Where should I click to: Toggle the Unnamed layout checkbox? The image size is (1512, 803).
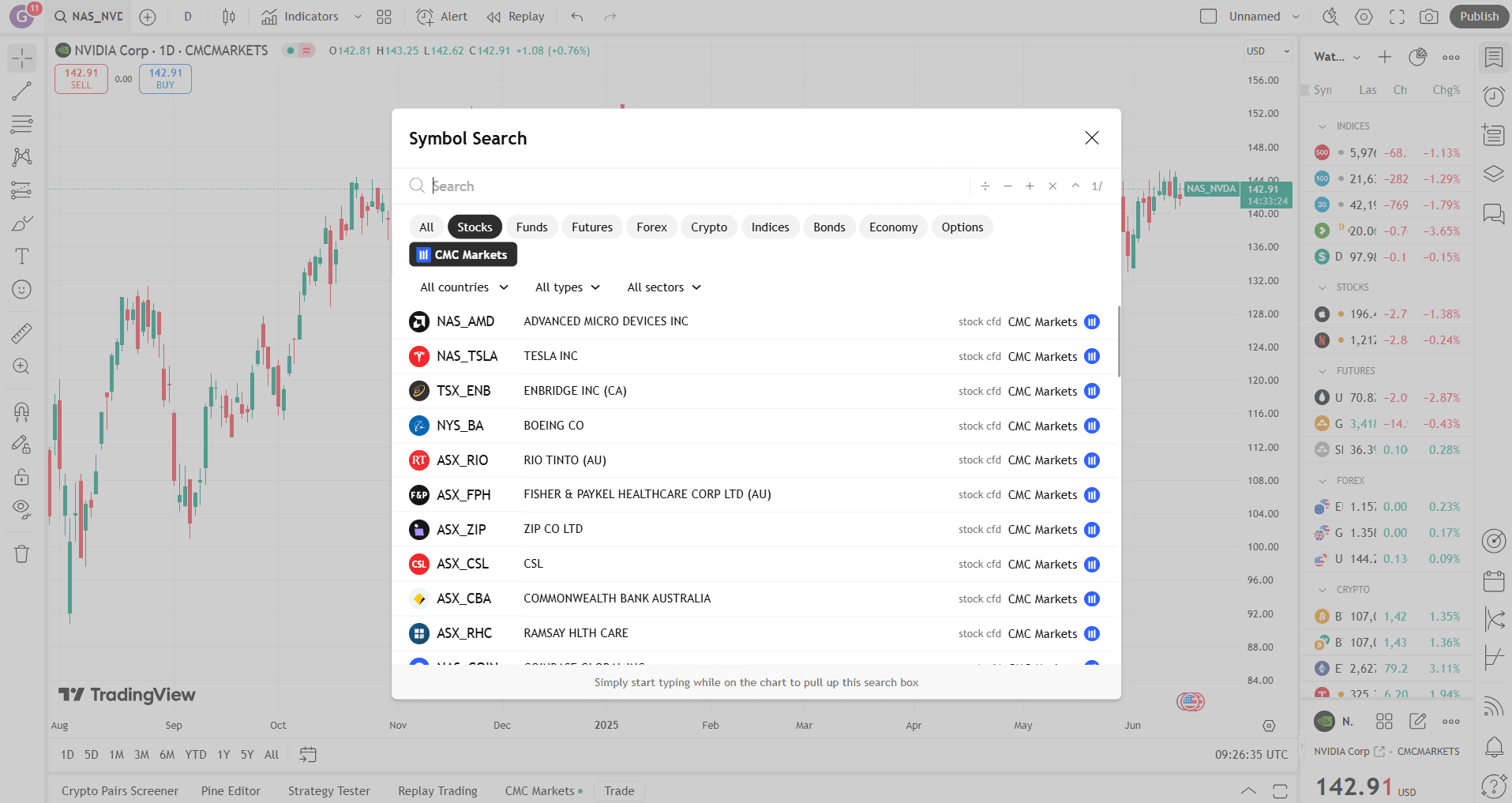pyautogui.click(x=1208, y=17)
